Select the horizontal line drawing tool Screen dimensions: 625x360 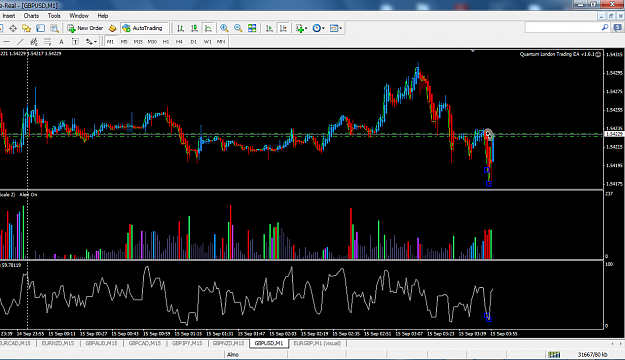tap(6, 41)
